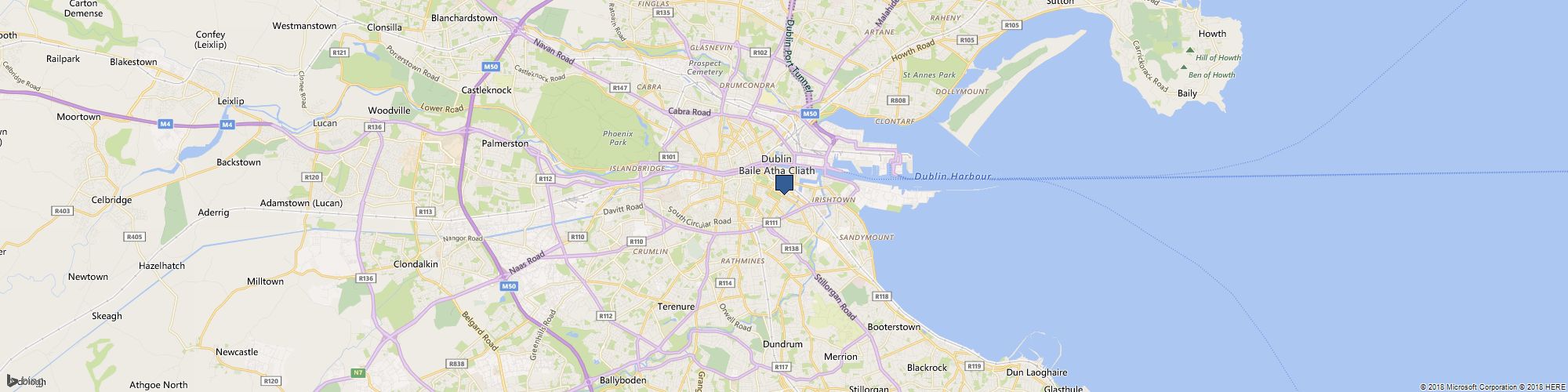Click the Dundrum place label
Image resolution: width=1568 pixels, height=392 pixels.
(x=782, y=344)
